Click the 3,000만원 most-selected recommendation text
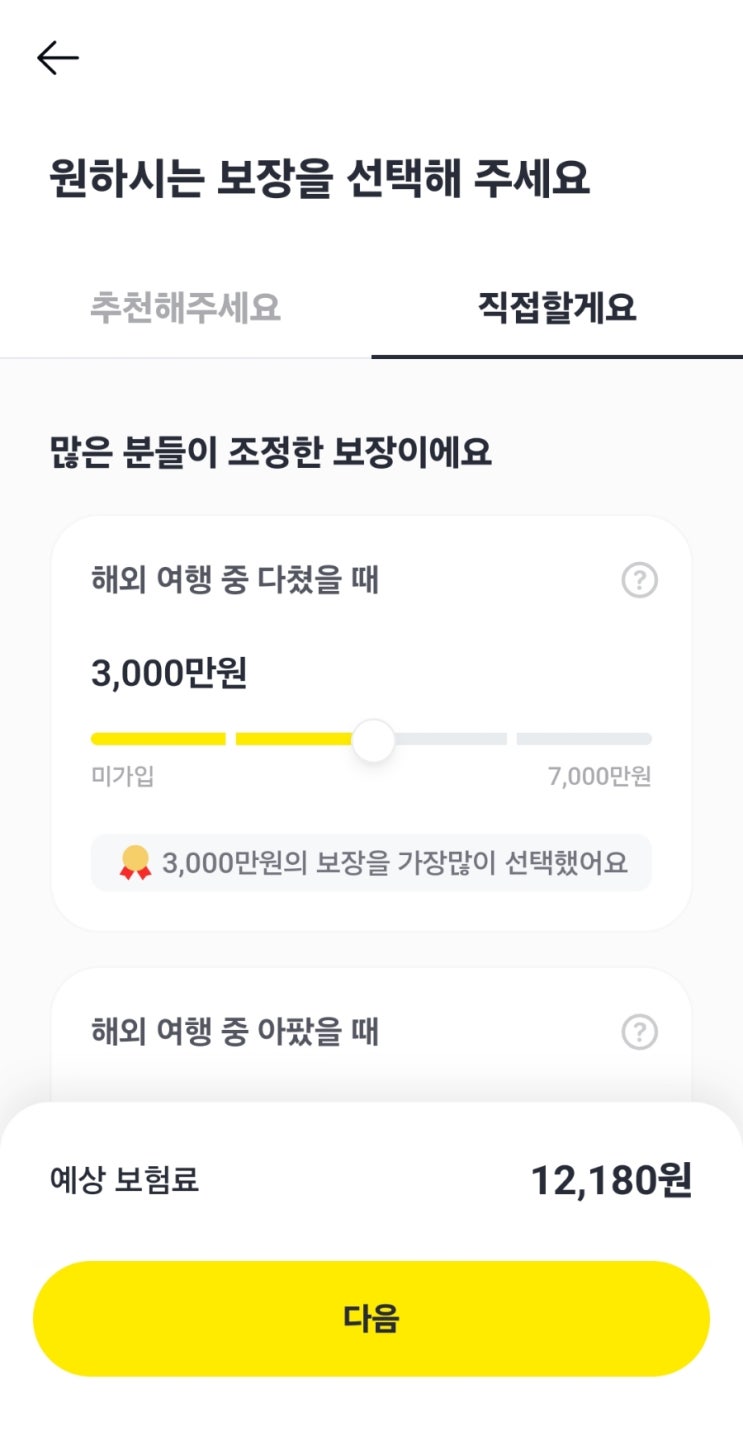 click(394, 863)
